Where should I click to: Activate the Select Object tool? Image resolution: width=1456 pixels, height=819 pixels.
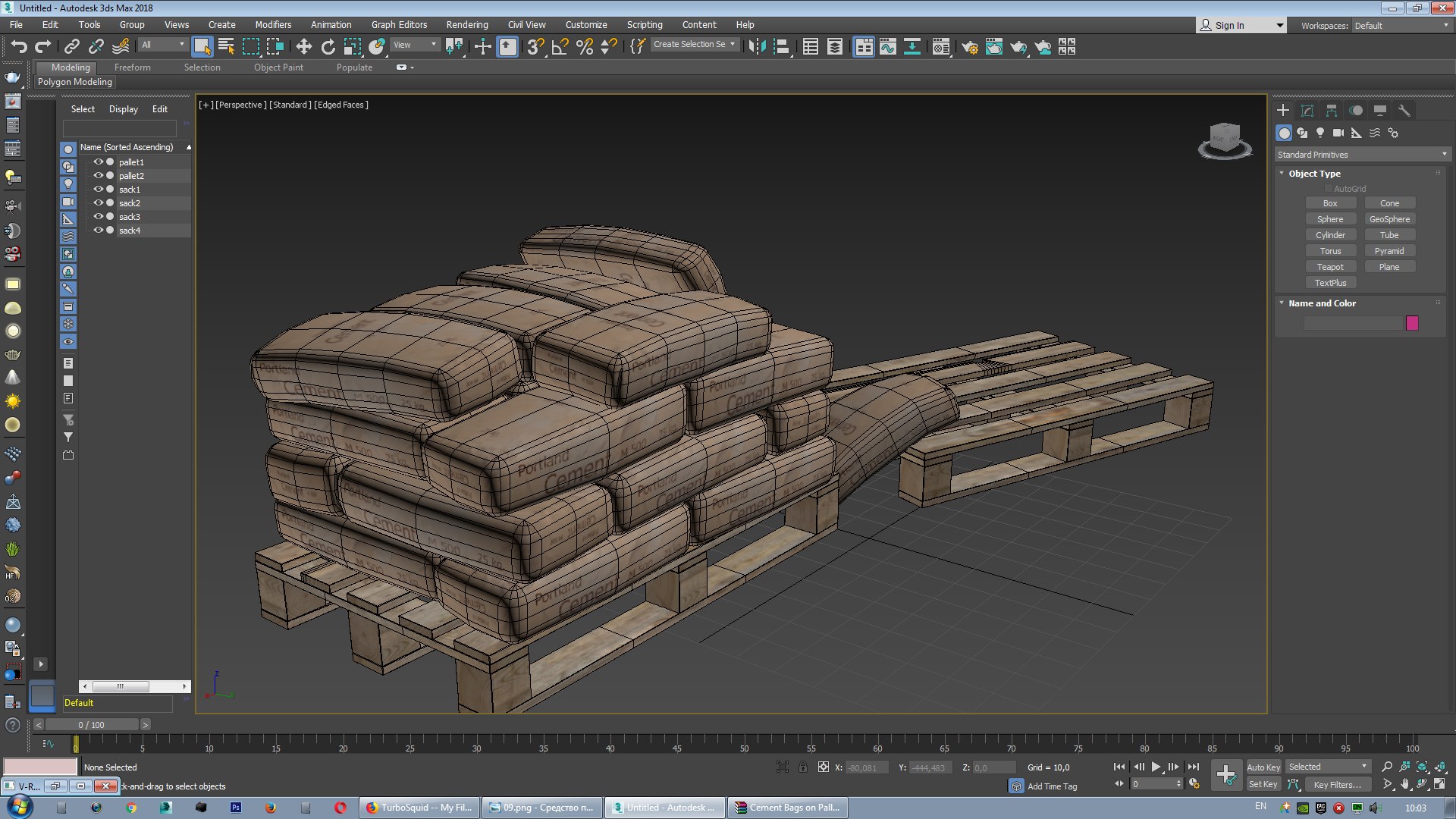[202, 47]
